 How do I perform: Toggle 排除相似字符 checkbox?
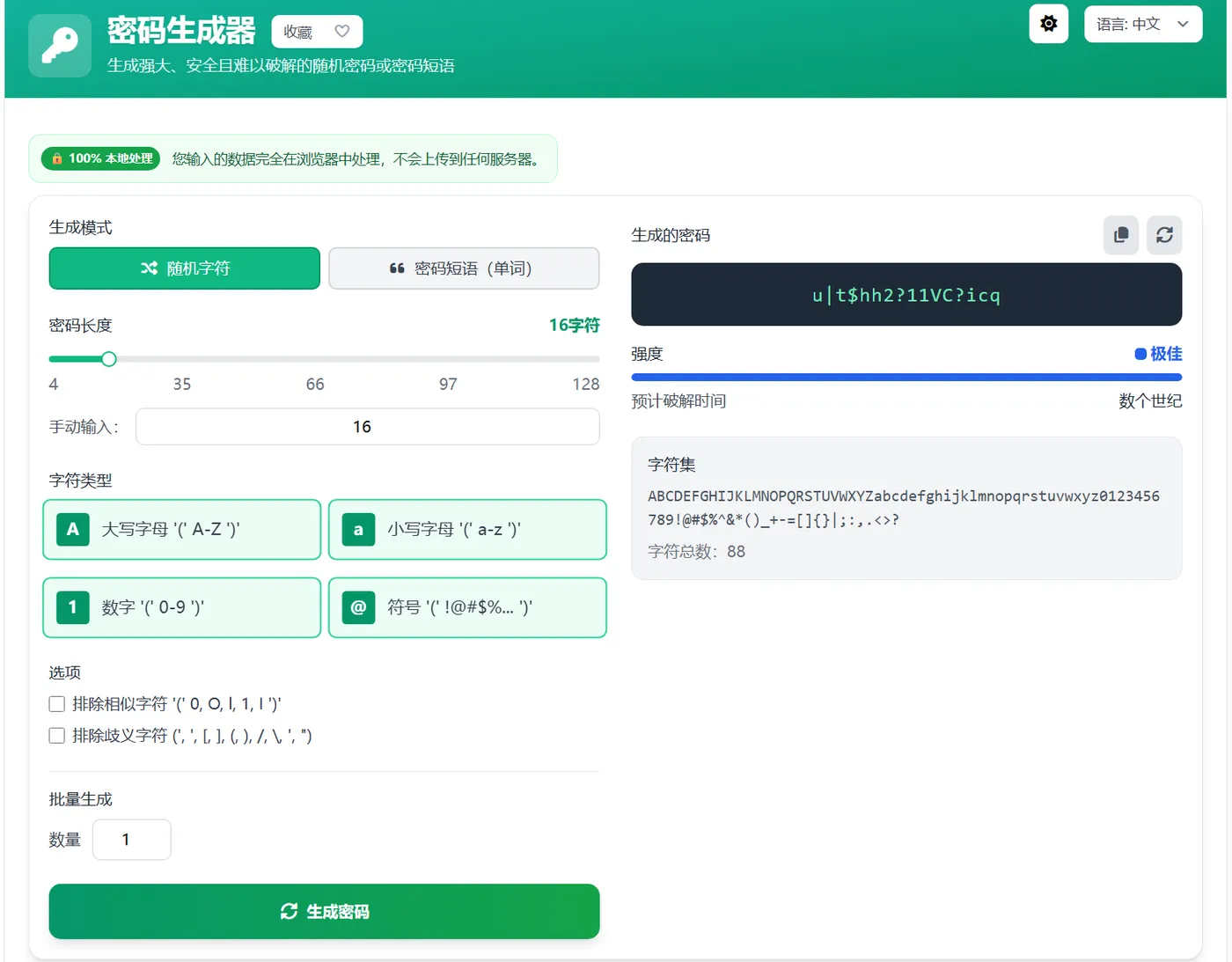[56, 703]
